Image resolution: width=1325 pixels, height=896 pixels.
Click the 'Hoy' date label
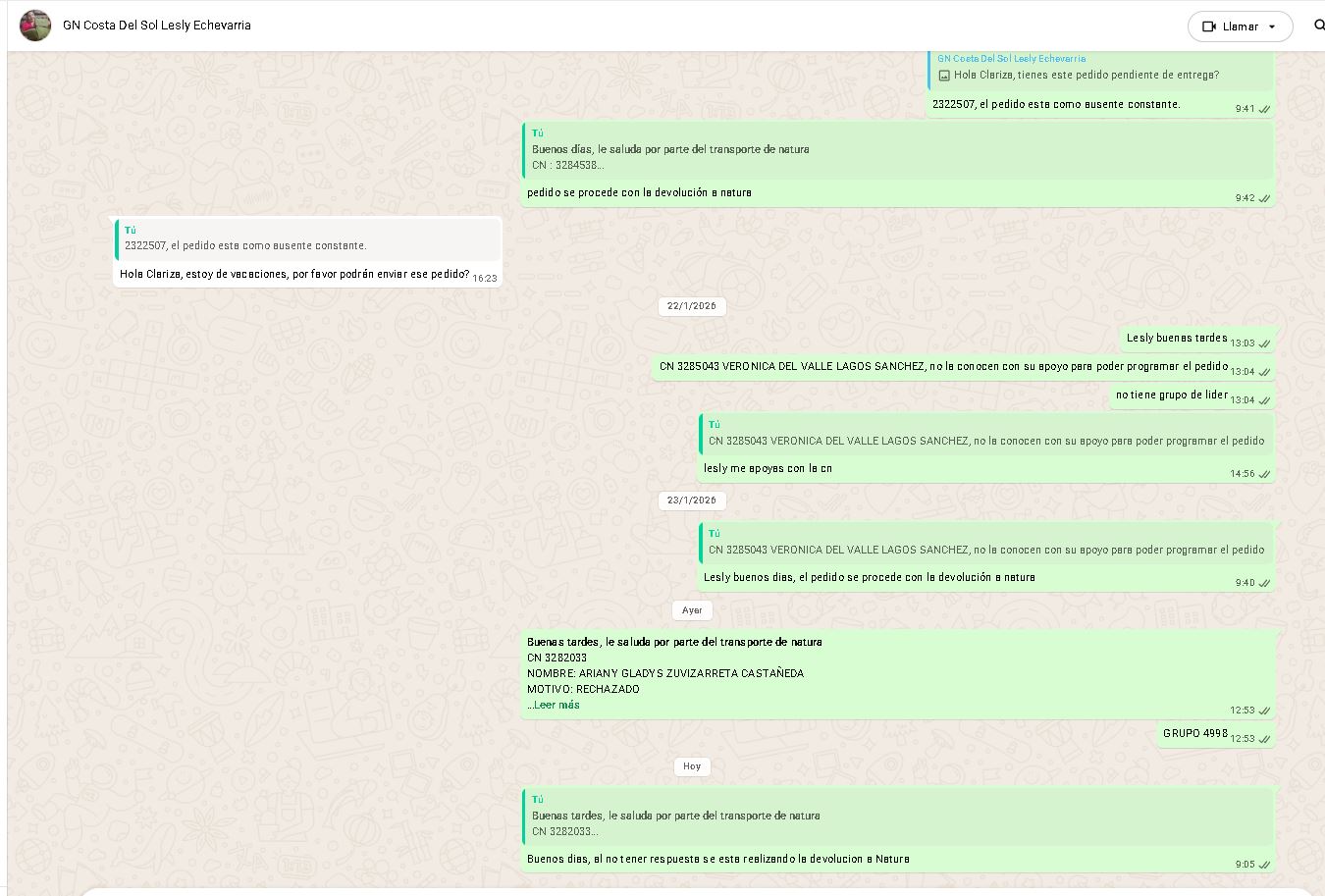tap(691, 766)
